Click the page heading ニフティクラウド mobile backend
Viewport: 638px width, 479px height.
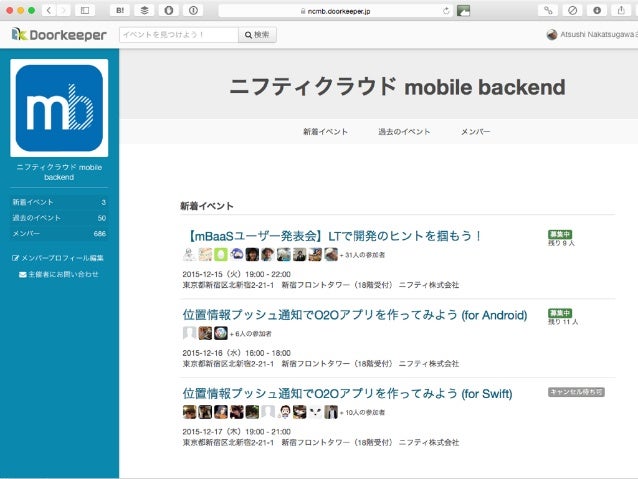click(x=397, y=87)
